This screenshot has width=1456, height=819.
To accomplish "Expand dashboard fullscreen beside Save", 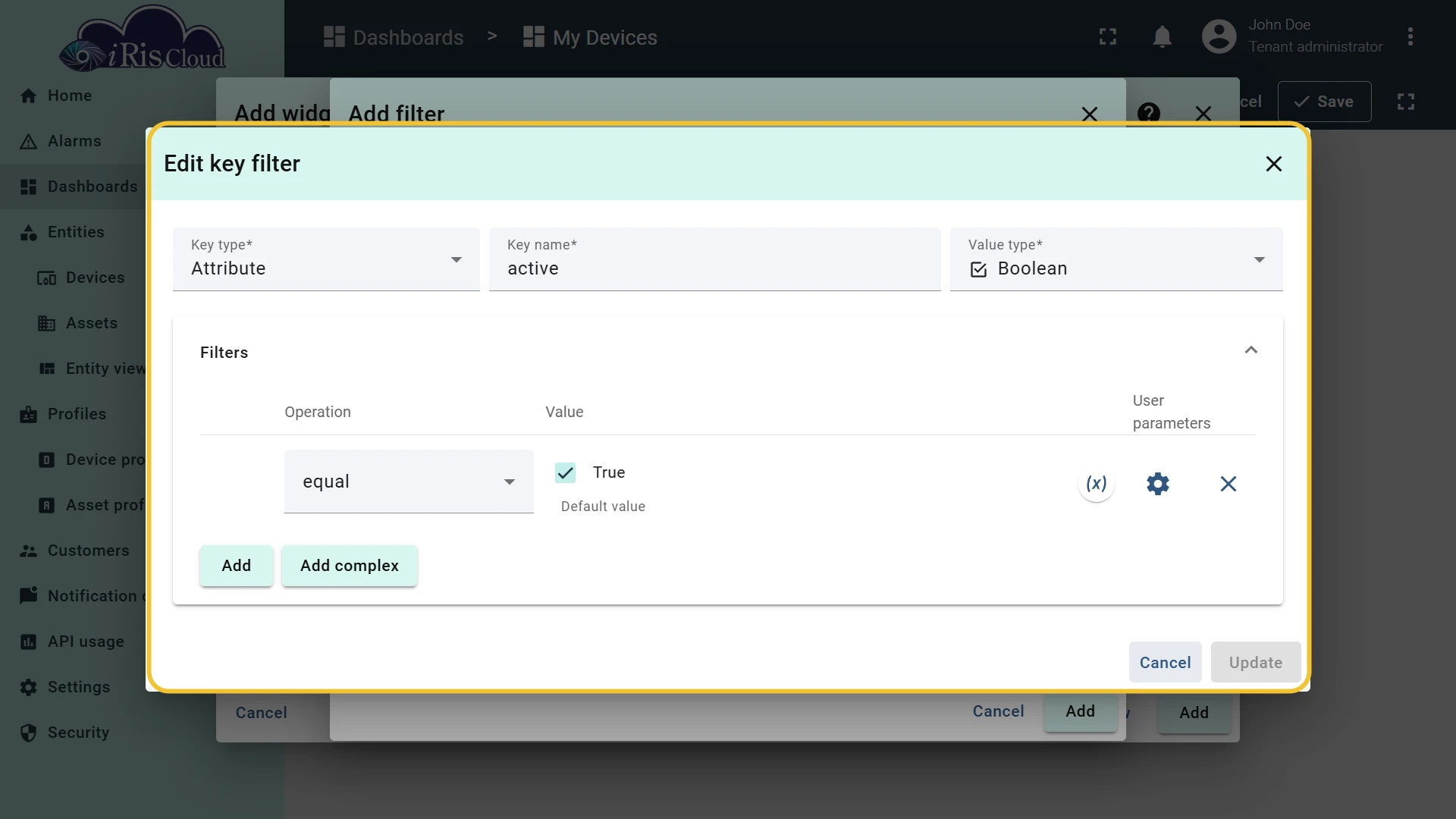I will (1405, 102).
